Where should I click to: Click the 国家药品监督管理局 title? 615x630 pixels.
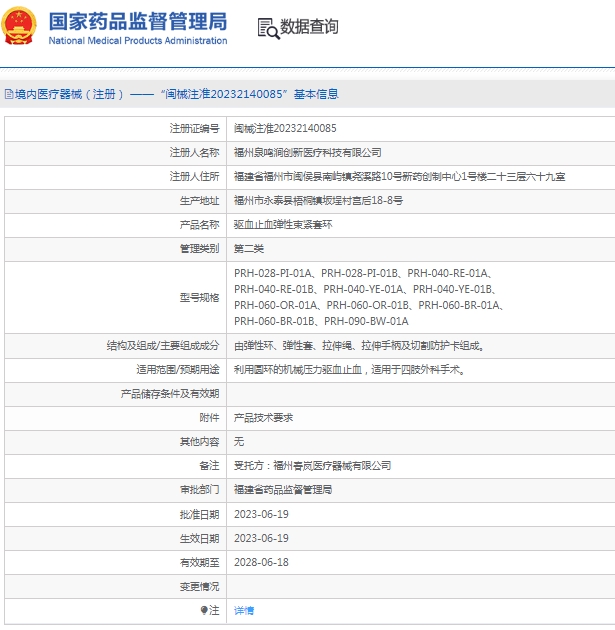(x=138, y=21)
